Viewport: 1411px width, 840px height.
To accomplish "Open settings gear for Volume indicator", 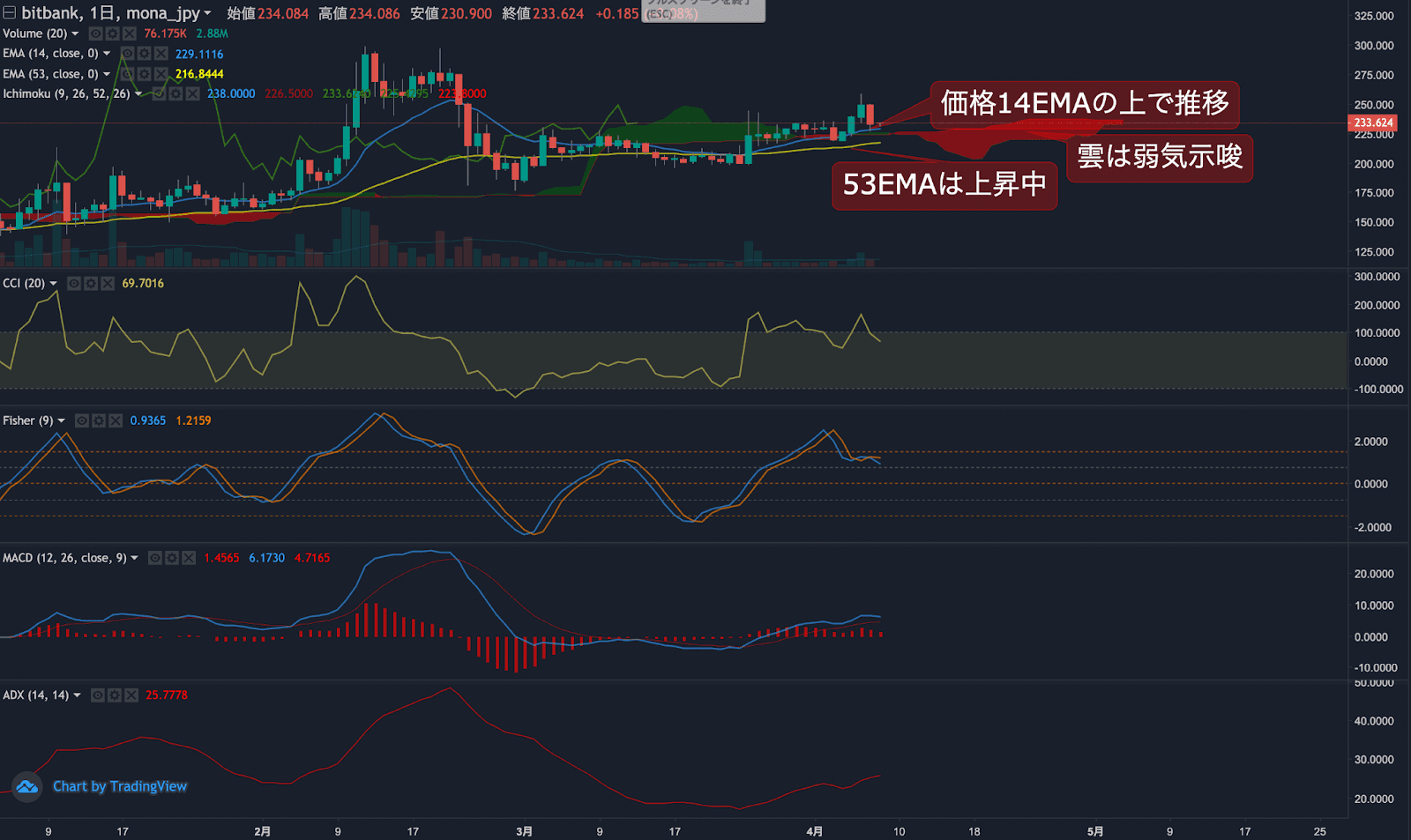I will (113, 33).
